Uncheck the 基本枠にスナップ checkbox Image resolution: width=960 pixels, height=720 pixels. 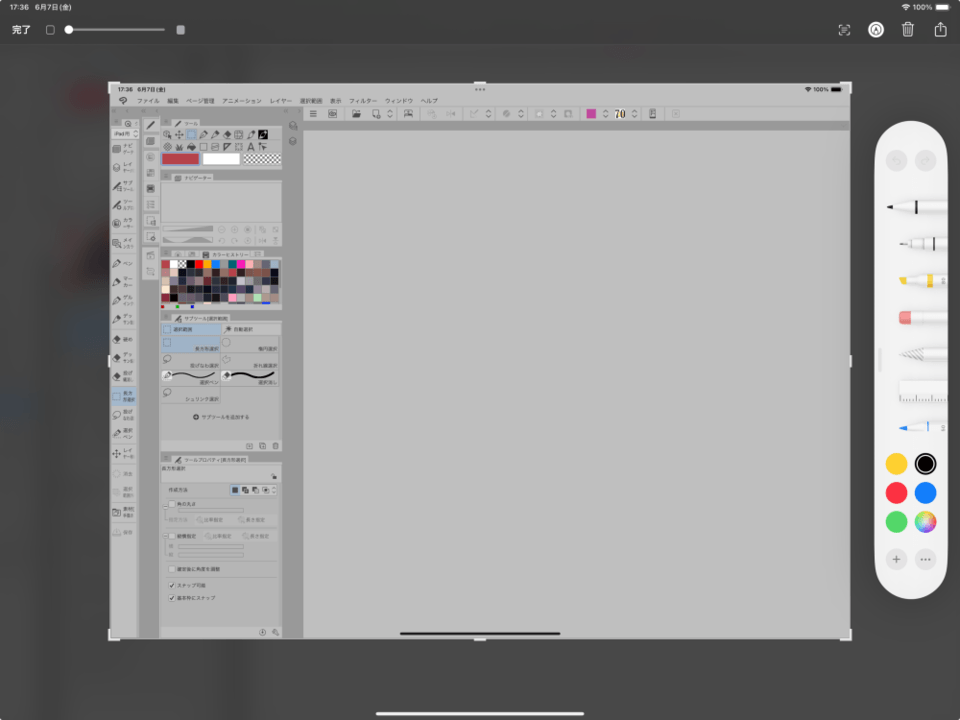[x=171, y=597]
